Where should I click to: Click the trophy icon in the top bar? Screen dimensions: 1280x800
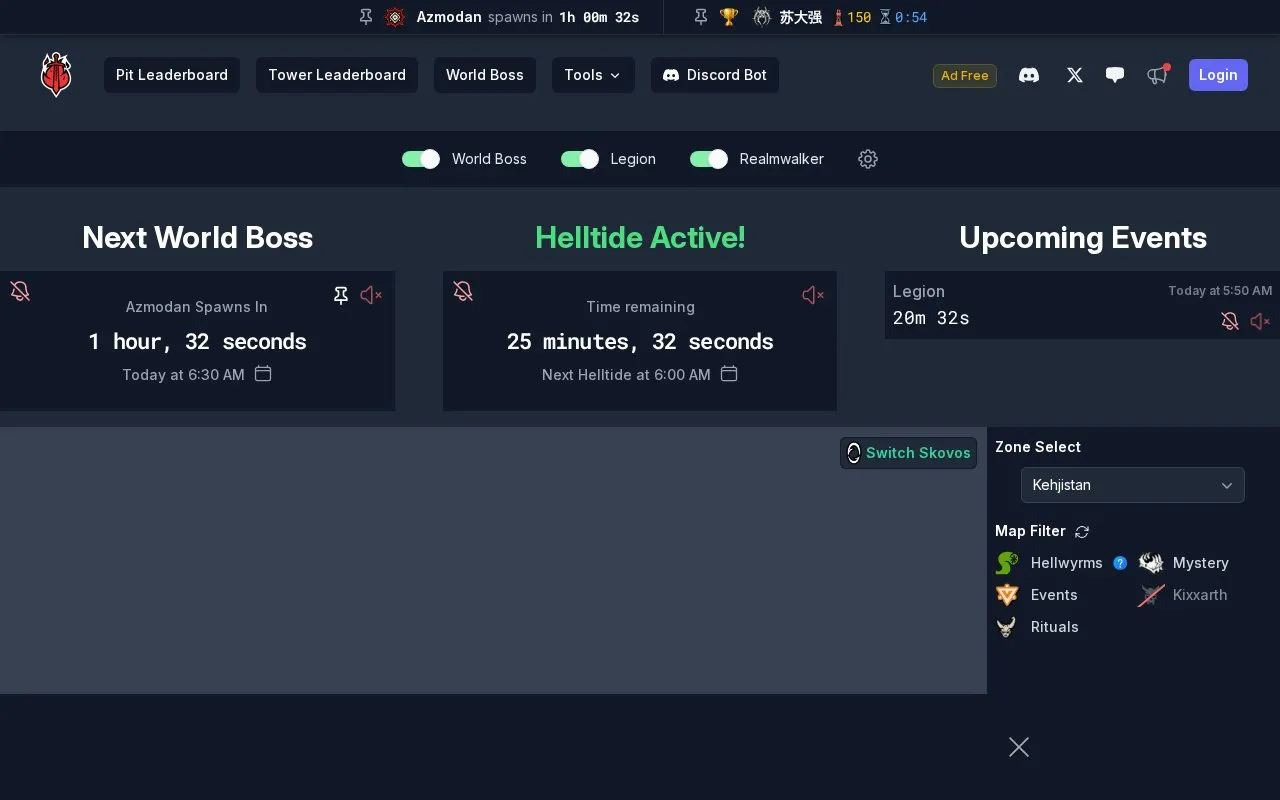[x=729, y=17]
